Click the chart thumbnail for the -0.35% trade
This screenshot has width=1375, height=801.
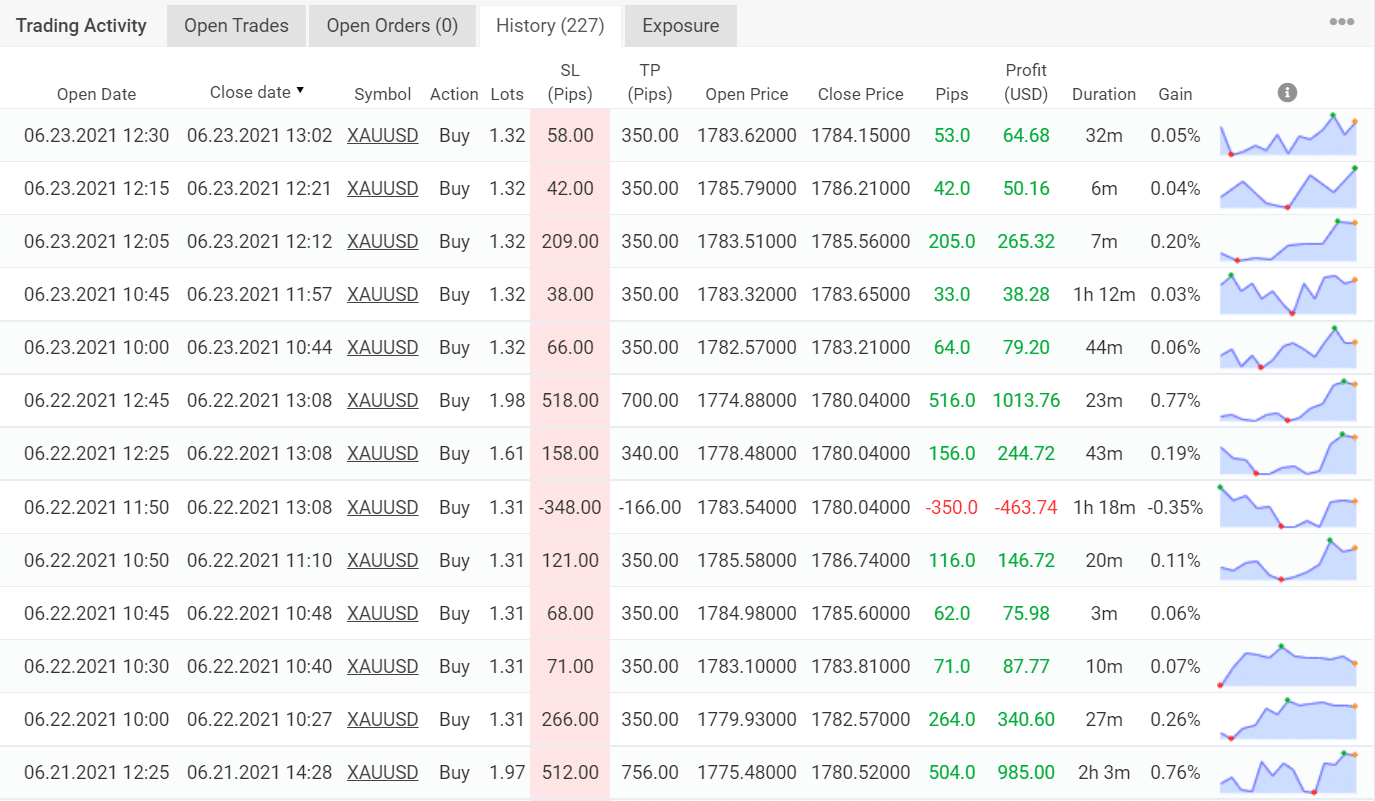tap(1288, 507)
